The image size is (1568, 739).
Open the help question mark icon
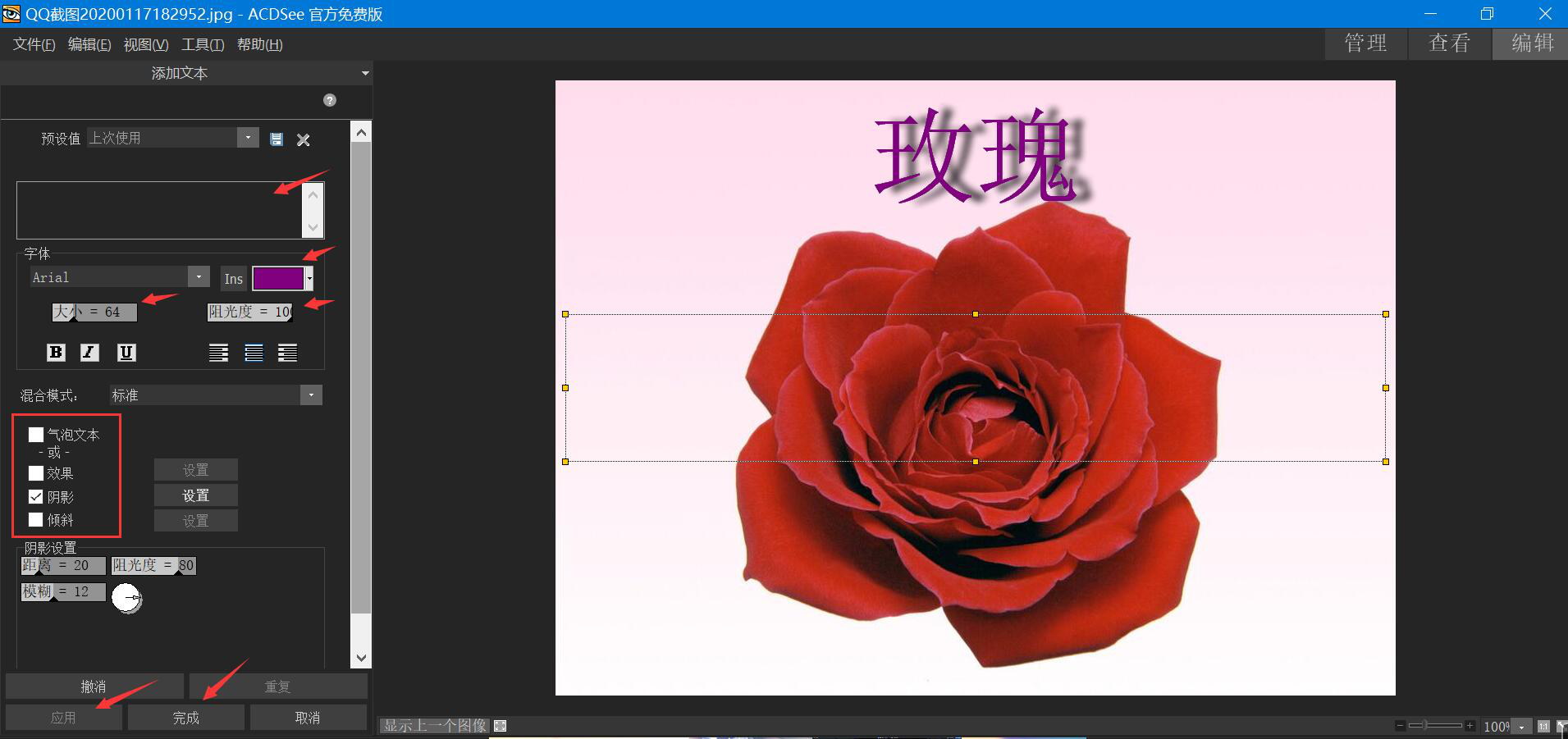pyautogui.click(x=330, y=100)
